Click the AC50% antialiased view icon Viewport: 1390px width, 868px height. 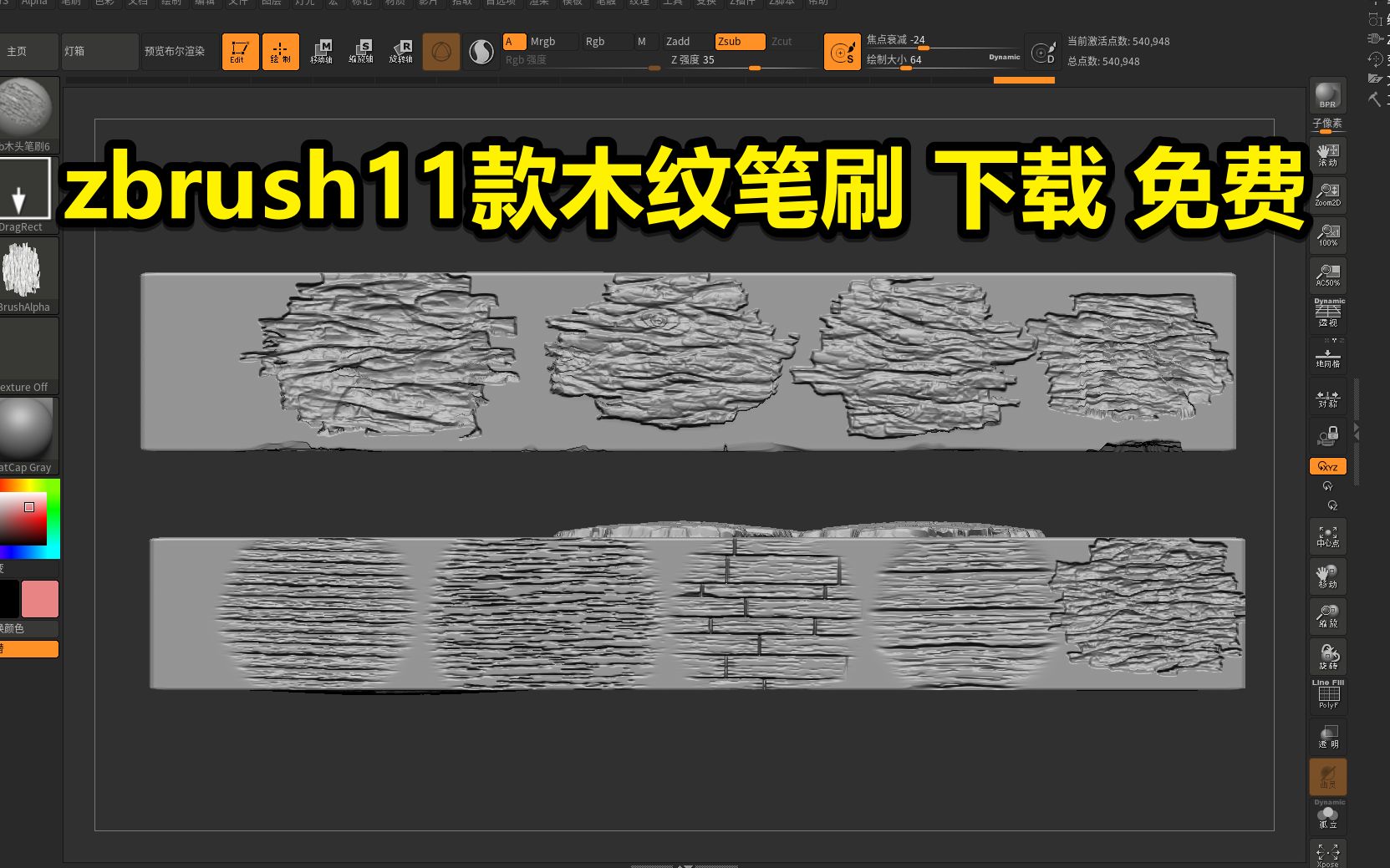point(1327,274)
